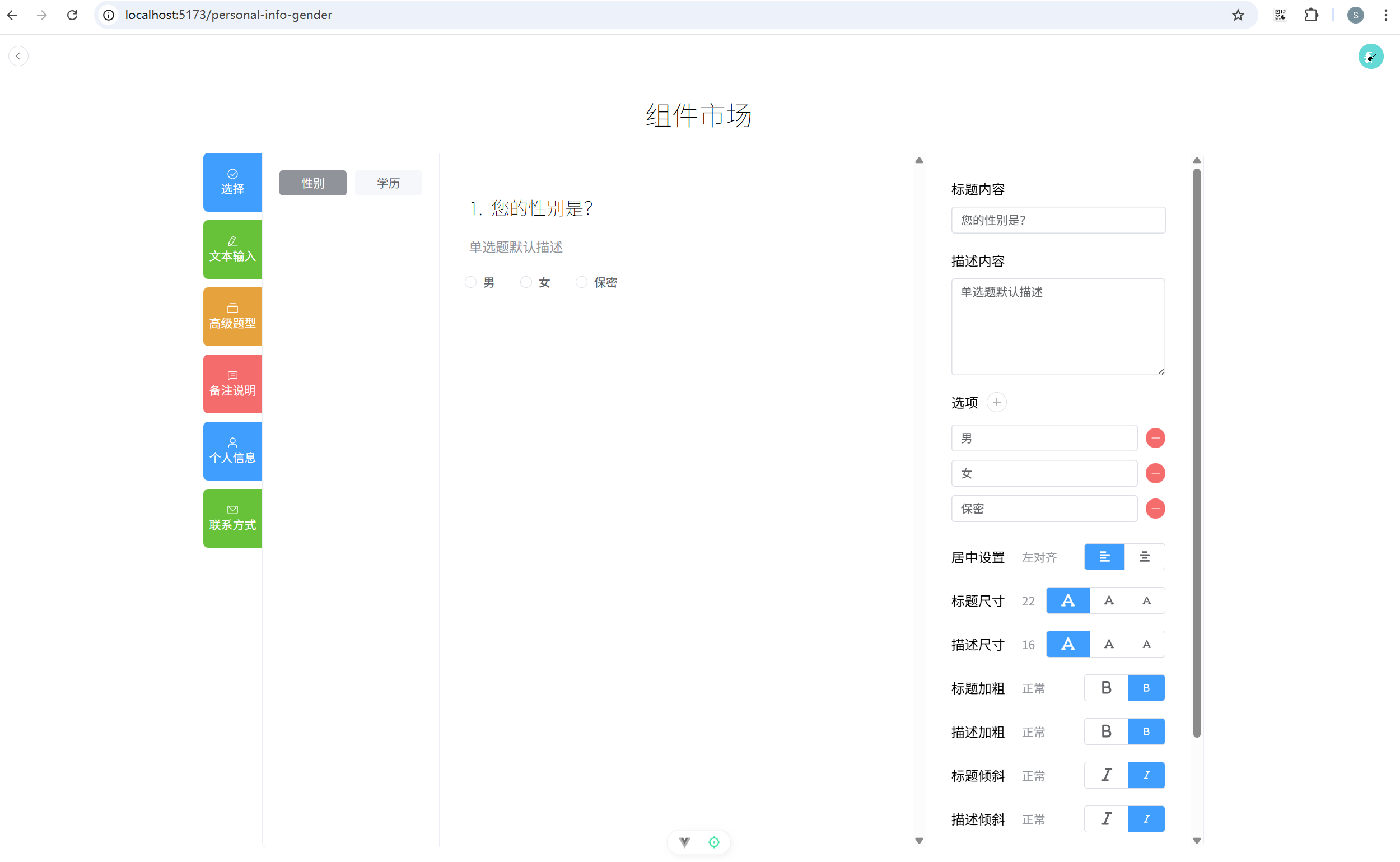Open the browser extensions puzzle icon
1400x862 pixels.
[1311, 15]
